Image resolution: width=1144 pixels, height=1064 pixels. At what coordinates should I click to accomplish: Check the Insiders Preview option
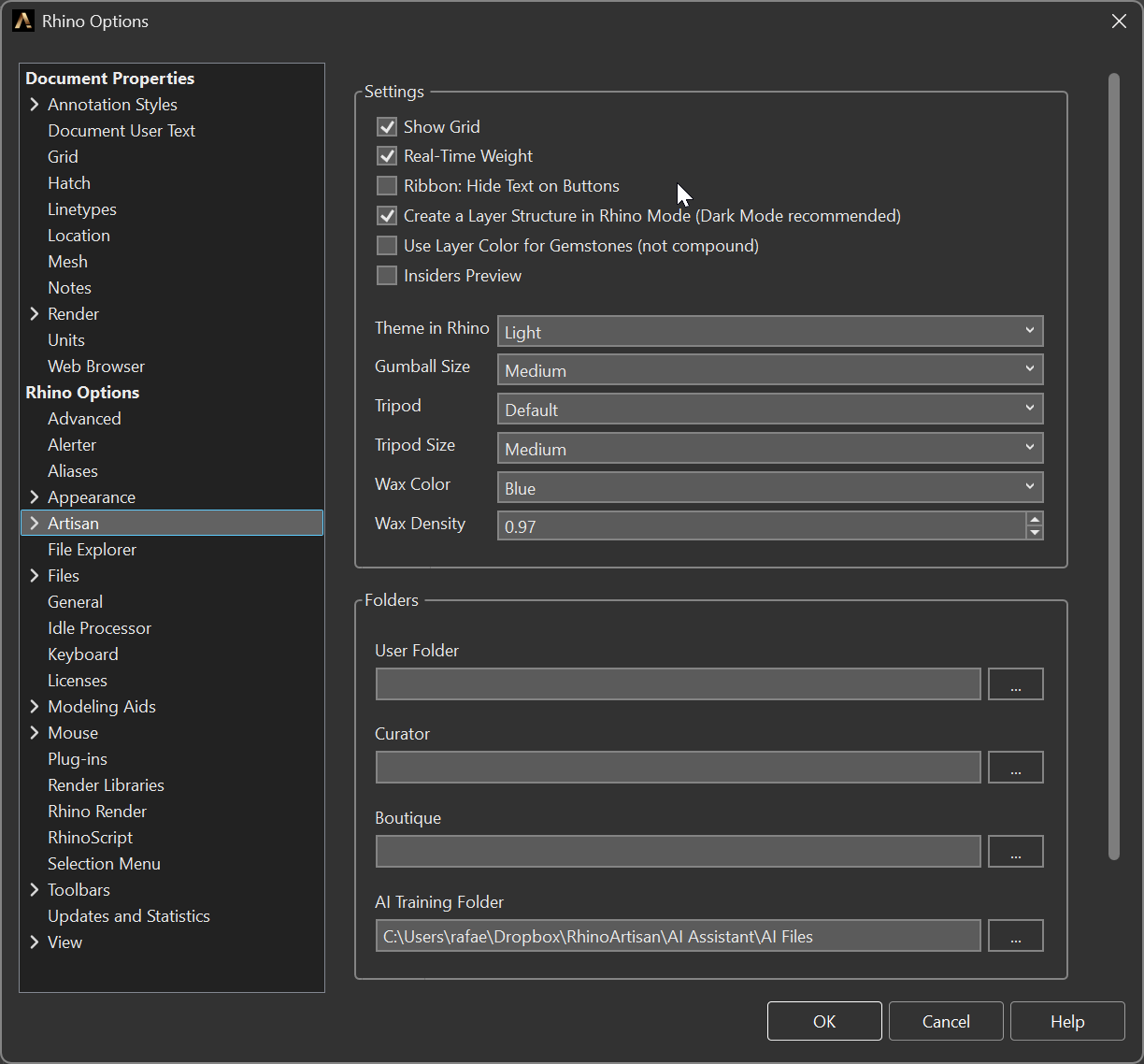coord(387,276)
